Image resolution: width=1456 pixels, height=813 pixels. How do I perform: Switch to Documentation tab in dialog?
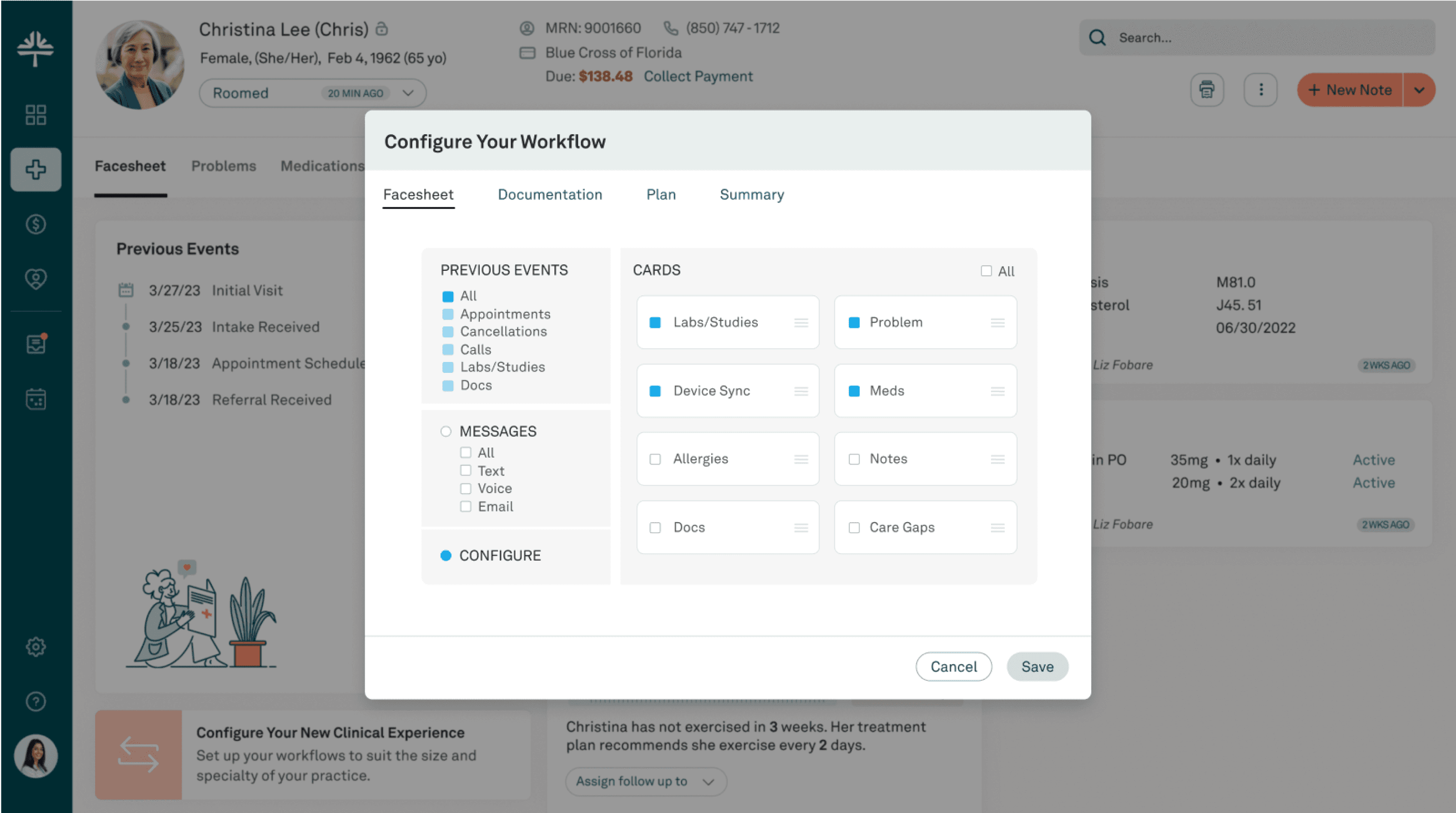click(549, 195)
